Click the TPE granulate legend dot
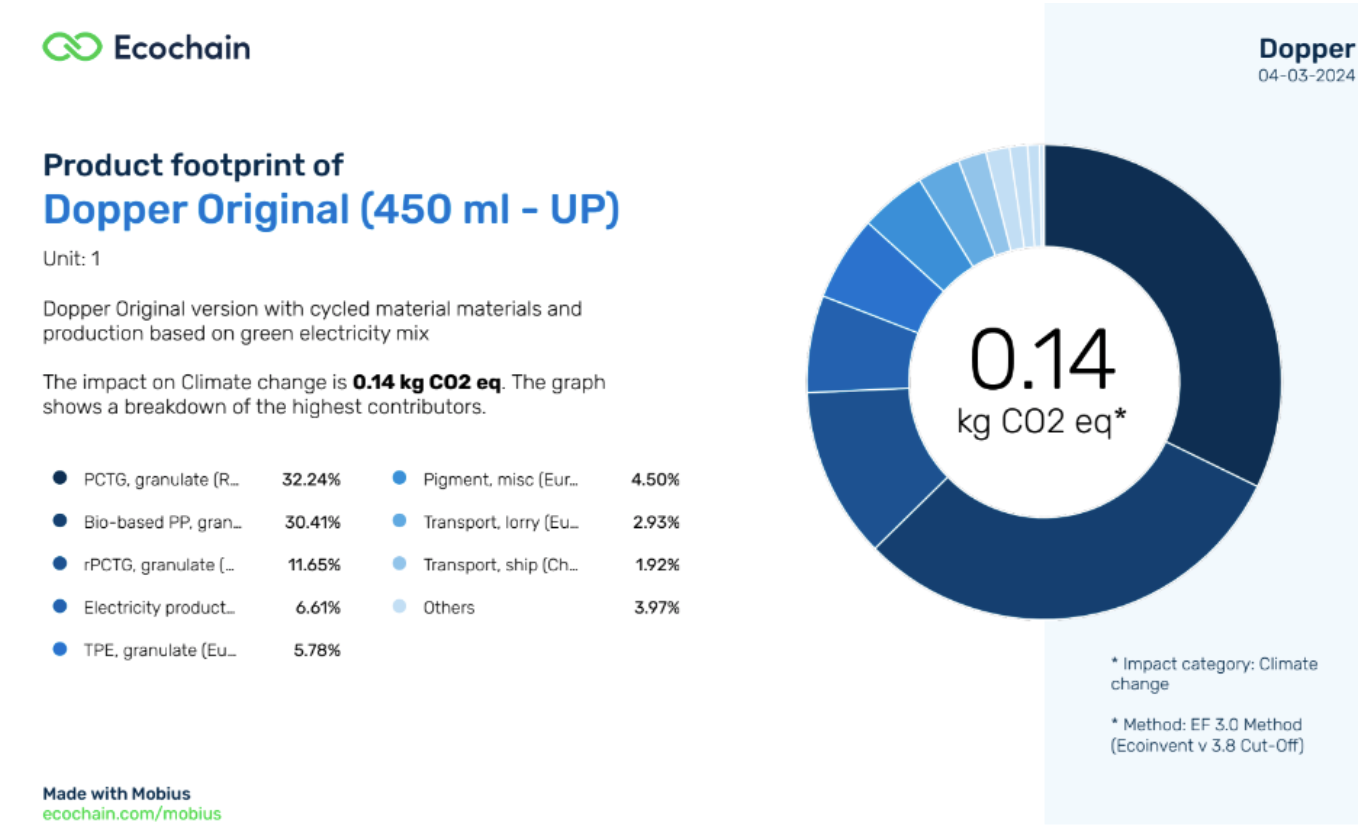 click(x=62, y=649)
